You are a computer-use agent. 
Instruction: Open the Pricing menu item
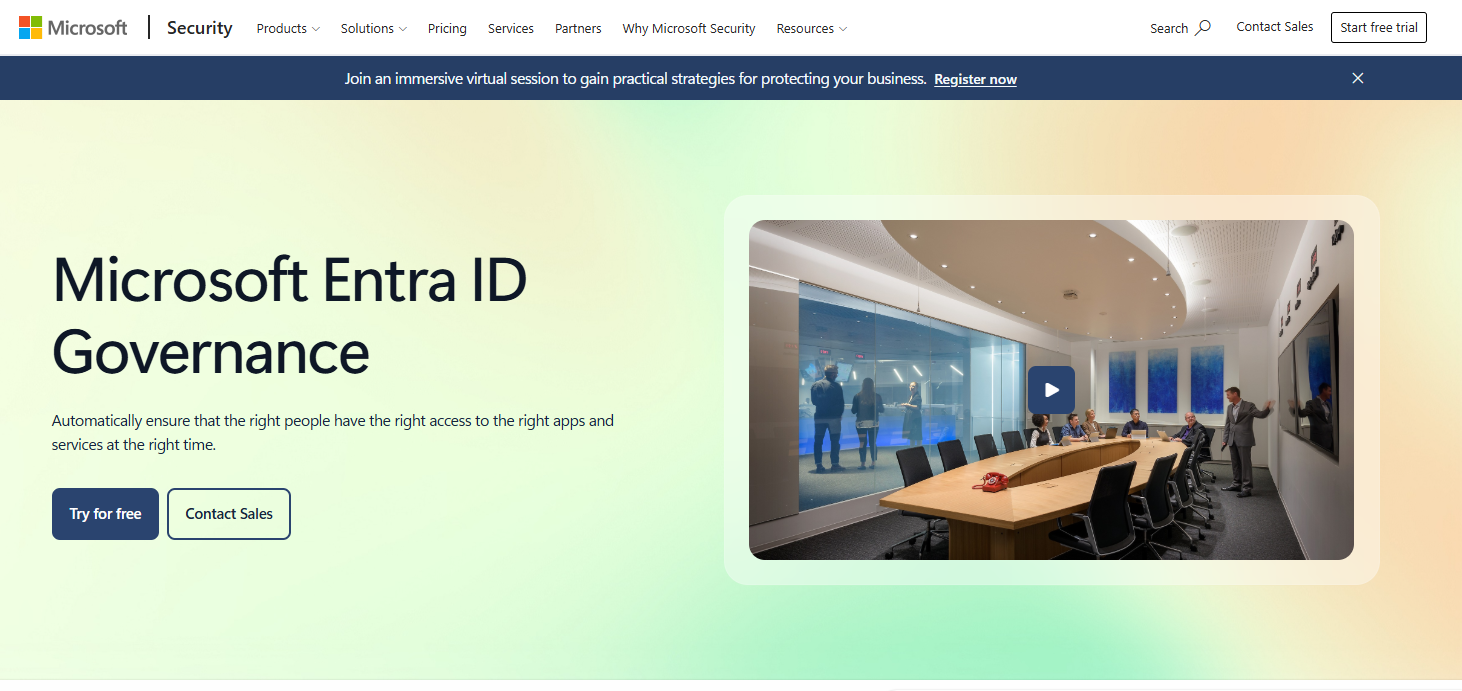447,28
